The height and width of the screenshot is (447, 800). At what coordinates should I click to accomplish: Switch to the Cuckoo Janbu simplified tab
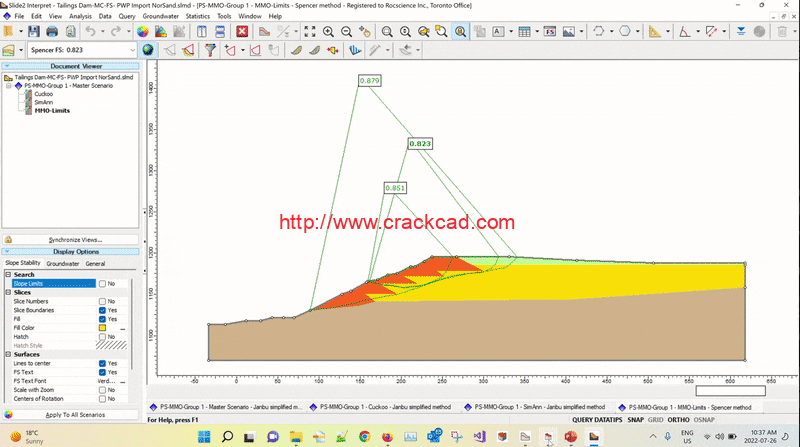tap(381, 407)
